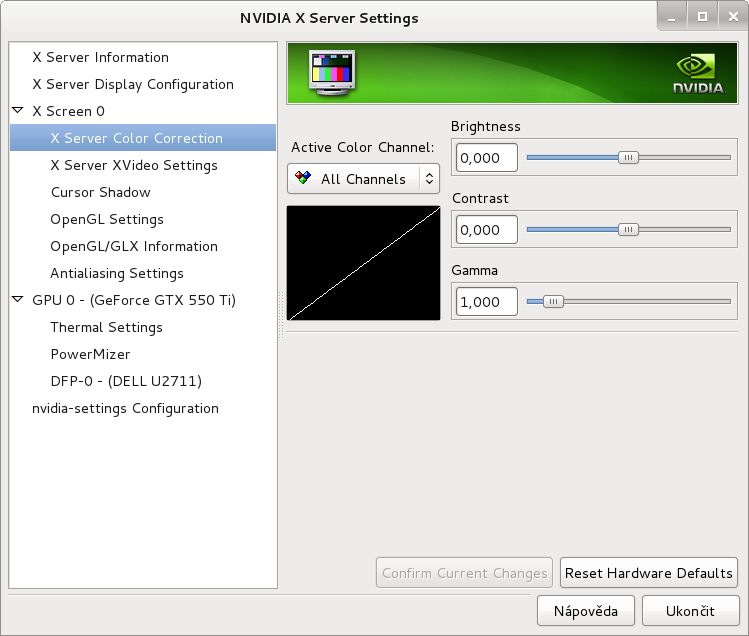Open the All Channels color channel dropdown

click(363, 179)
